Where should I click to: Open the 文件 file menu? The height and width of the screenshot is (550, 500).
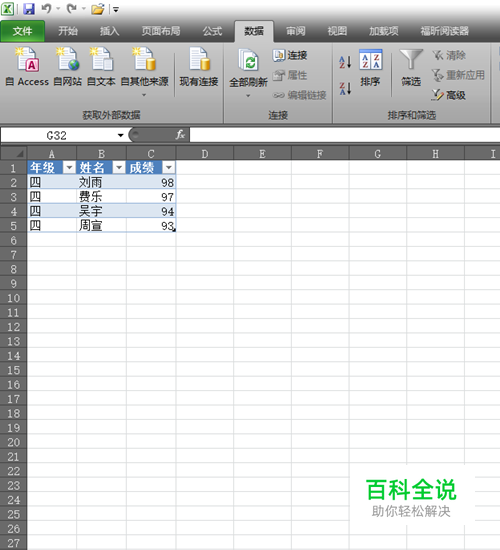tap(23, 31)
